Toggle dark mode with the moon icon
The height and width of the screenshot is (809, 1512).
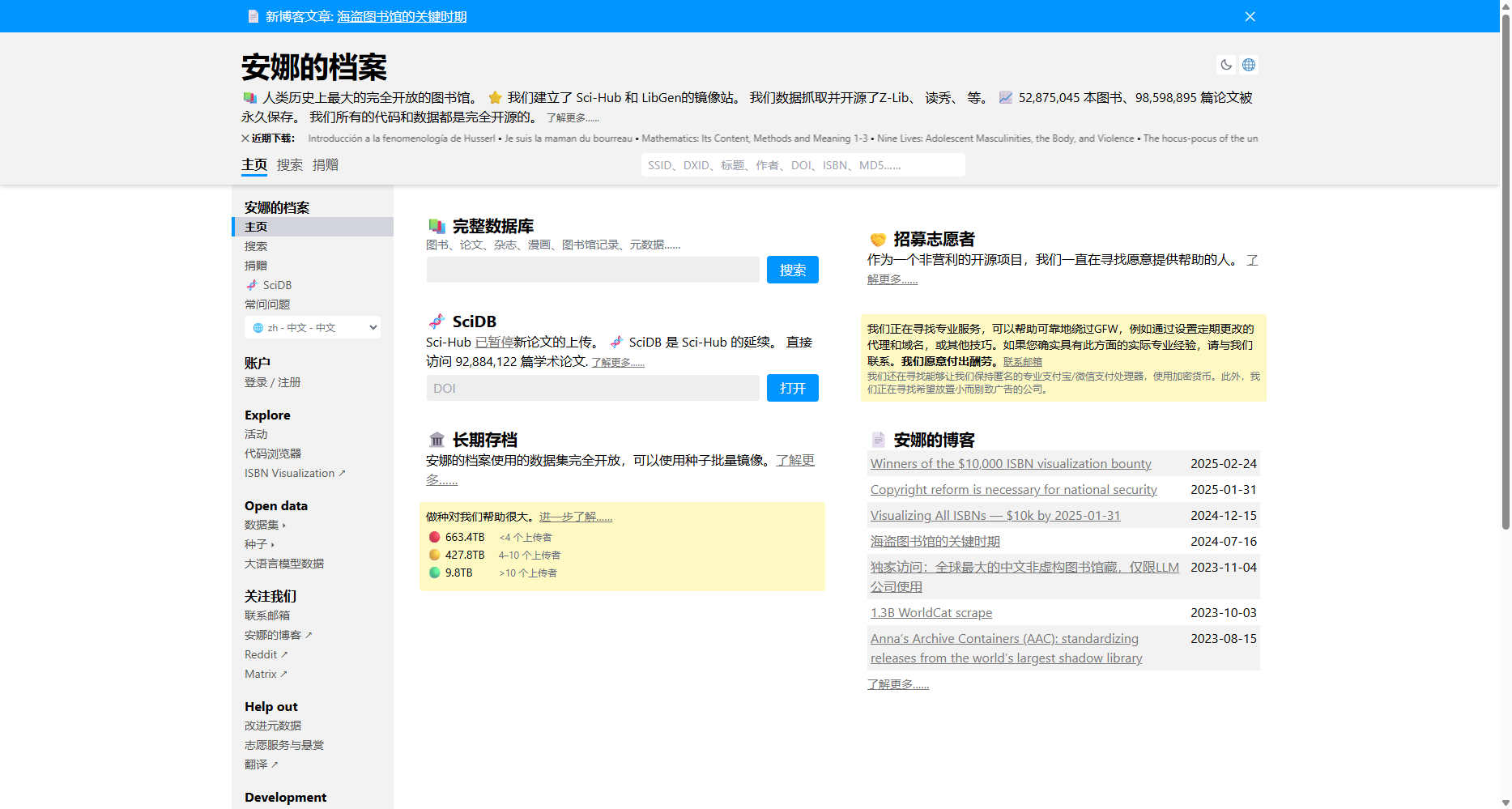point(1226,65)
